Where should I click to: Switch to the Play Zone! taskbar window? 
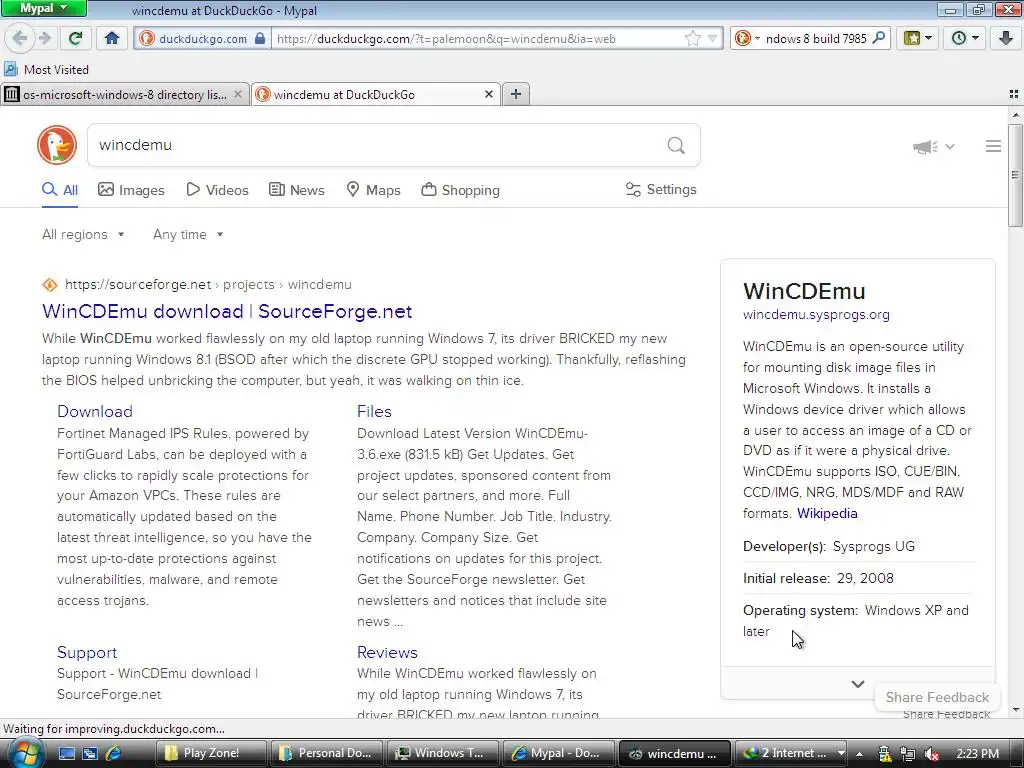[210, 753]
